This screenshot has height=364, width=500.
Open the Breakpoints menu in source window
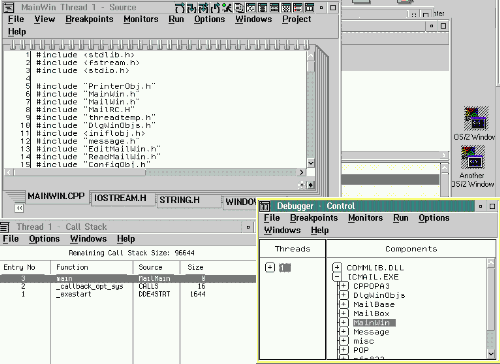point(89,19)
